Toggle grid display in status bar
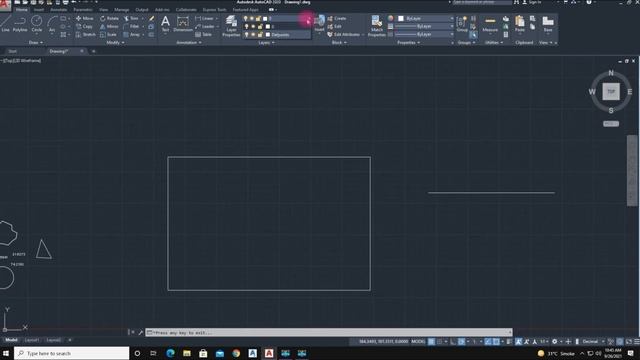The height and width of the screenshot is (360, 640). point(431,342)
